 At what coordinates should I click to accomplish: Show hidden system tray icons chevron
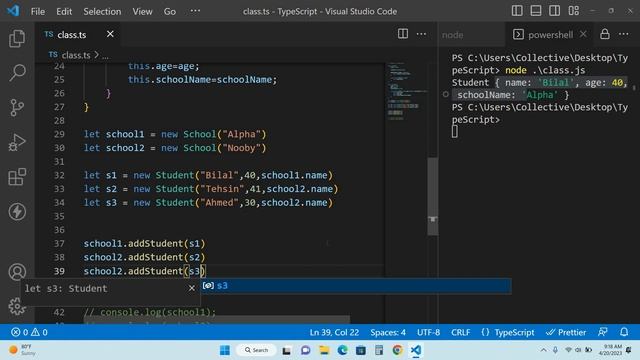click(x=543, y=350)
